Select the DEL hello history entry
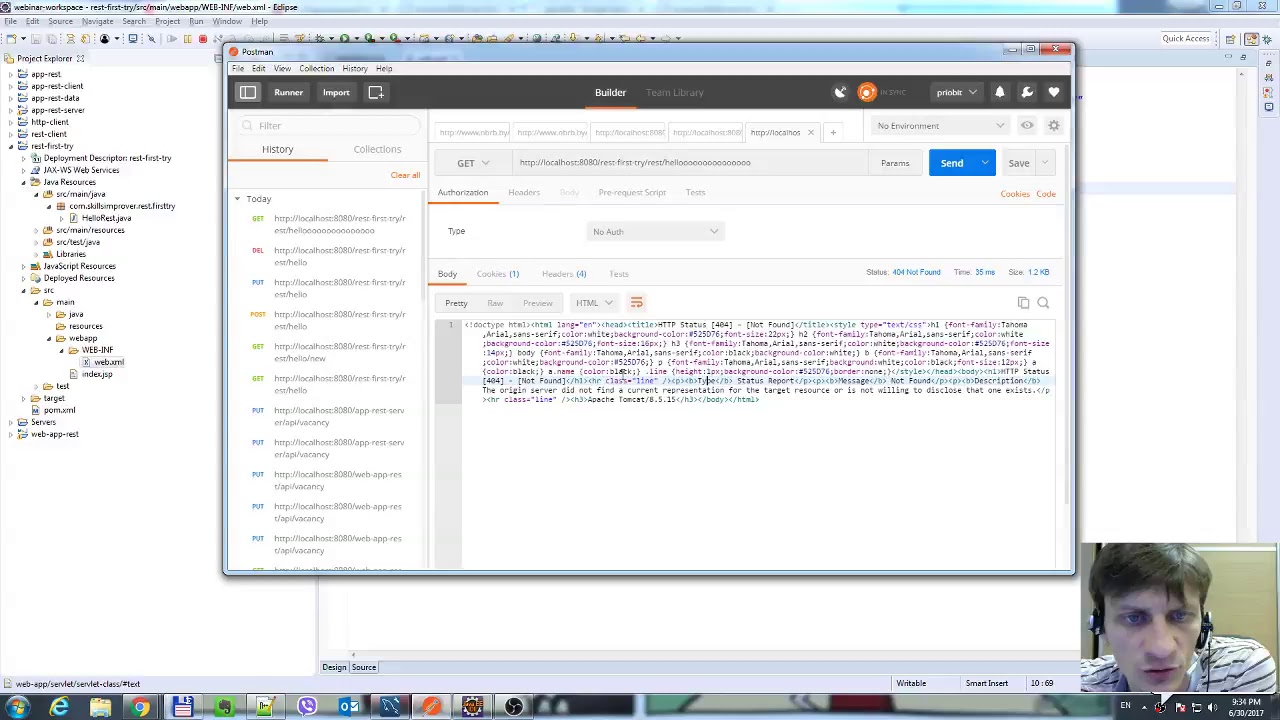This screenshot has width=1280, height=720. [x=327, y=256]
